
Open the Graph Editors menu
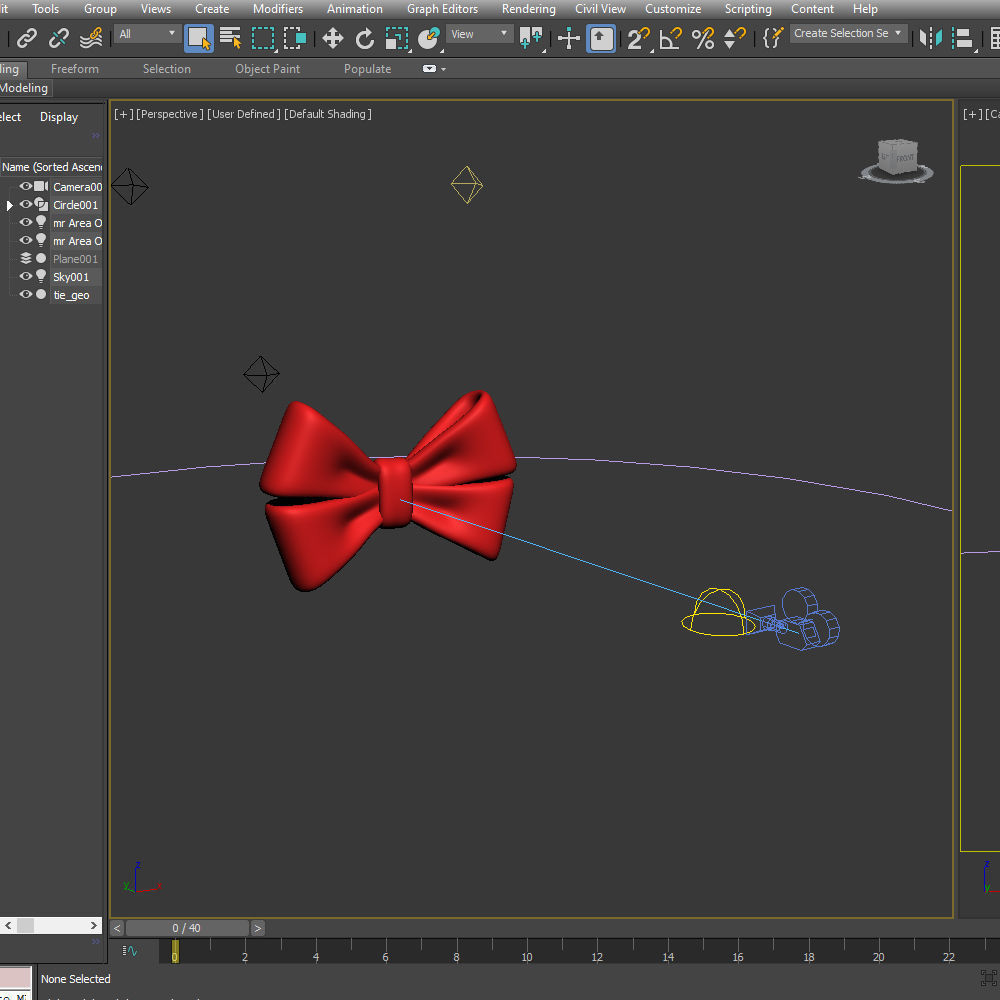point(443,9)
